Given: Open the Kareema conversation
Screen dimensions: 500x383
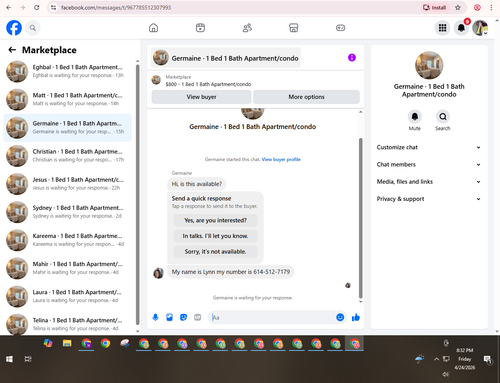Looking at the screenshot, I should [67, 240].
